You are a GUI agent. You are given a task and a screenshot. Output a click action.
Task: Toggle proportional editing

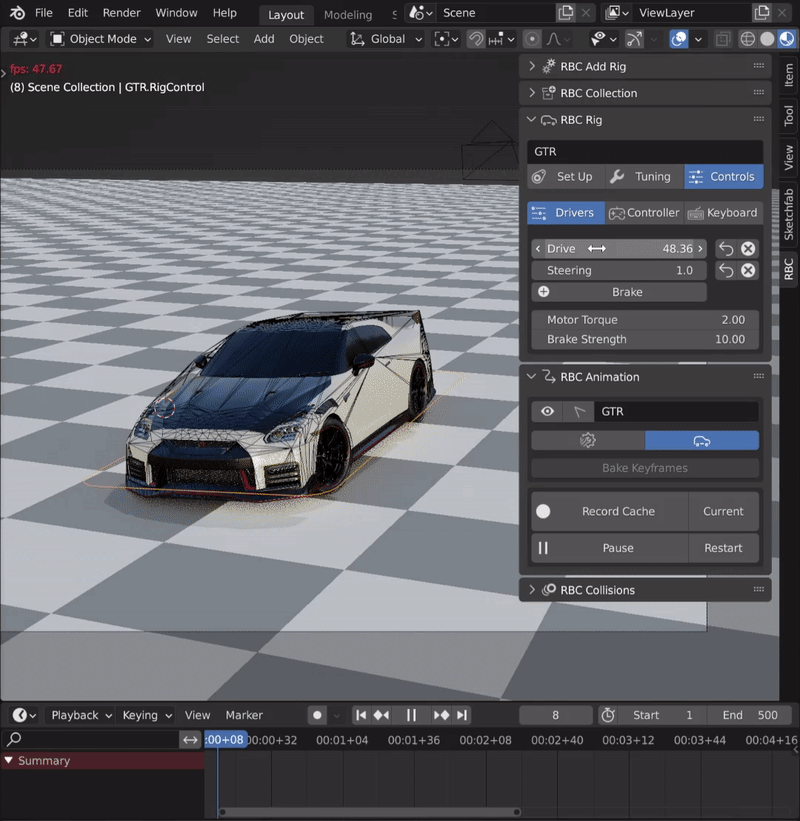click(x=532, y=39)
